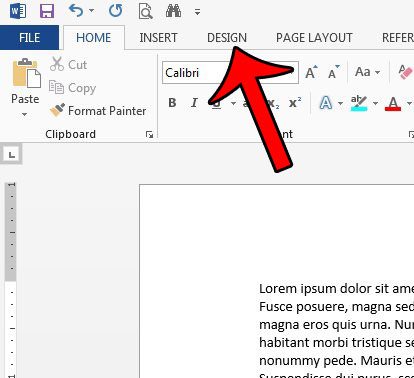Undo the last action
This screenshot has height=378, width=414.
point(76,11)
